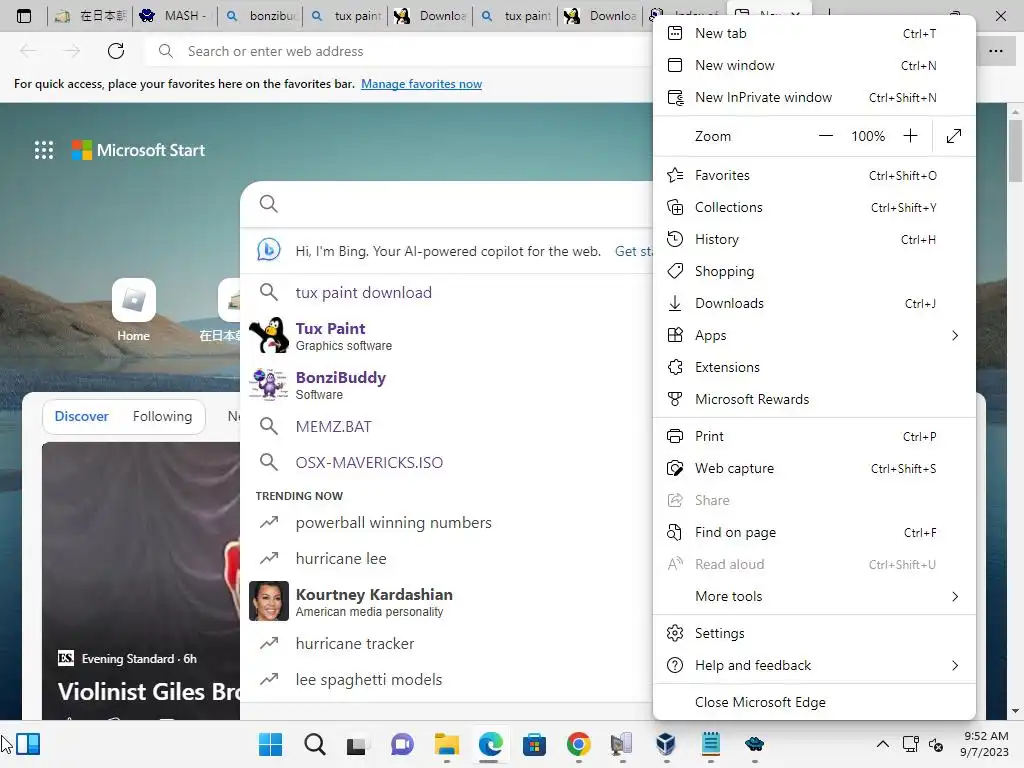
Task: Open VirtualBox cube icon on taskbar
Action: pyautogui.click(x=665, y=744)
